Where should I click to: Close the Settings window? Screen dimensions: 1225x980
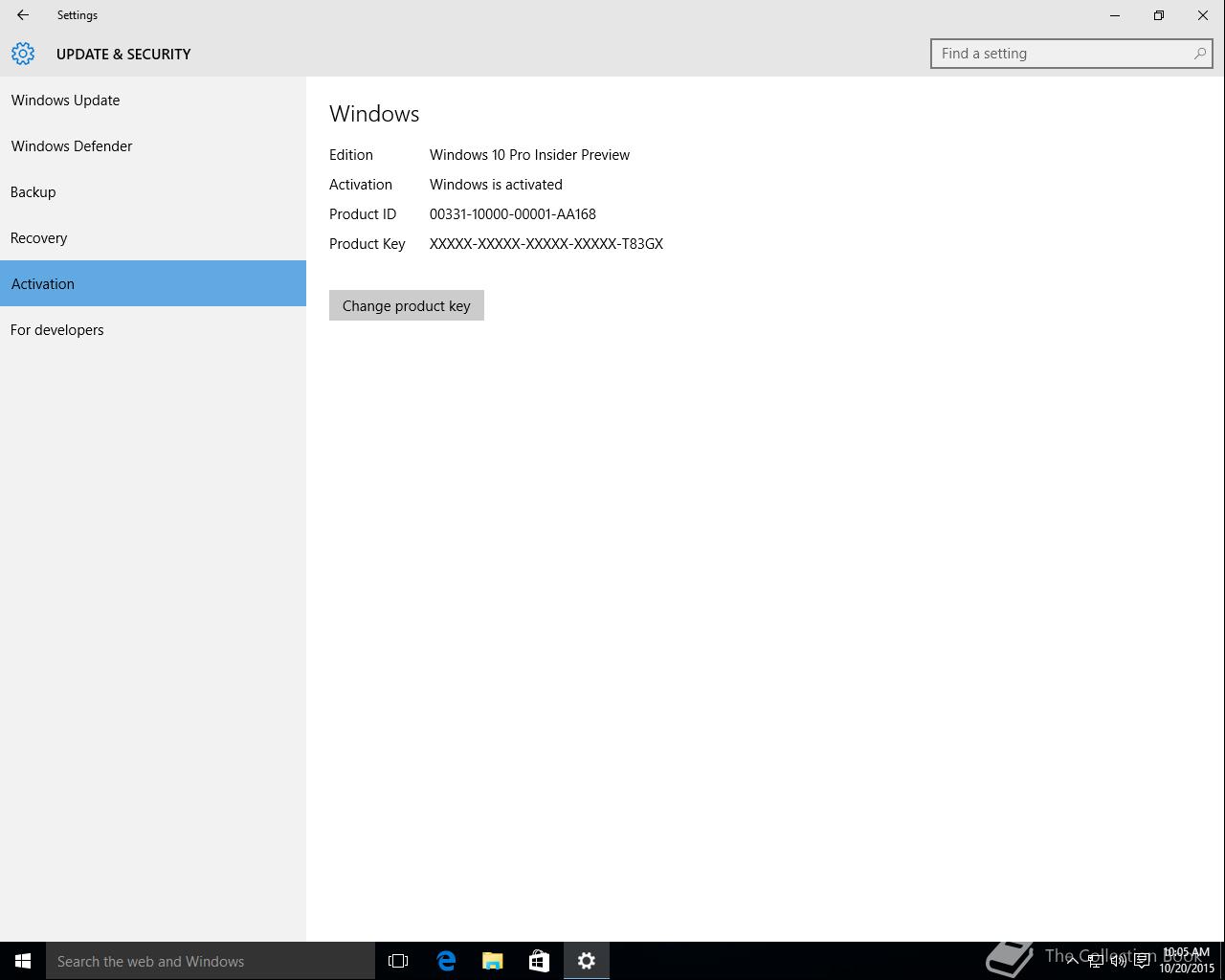tap(1203, 15)
